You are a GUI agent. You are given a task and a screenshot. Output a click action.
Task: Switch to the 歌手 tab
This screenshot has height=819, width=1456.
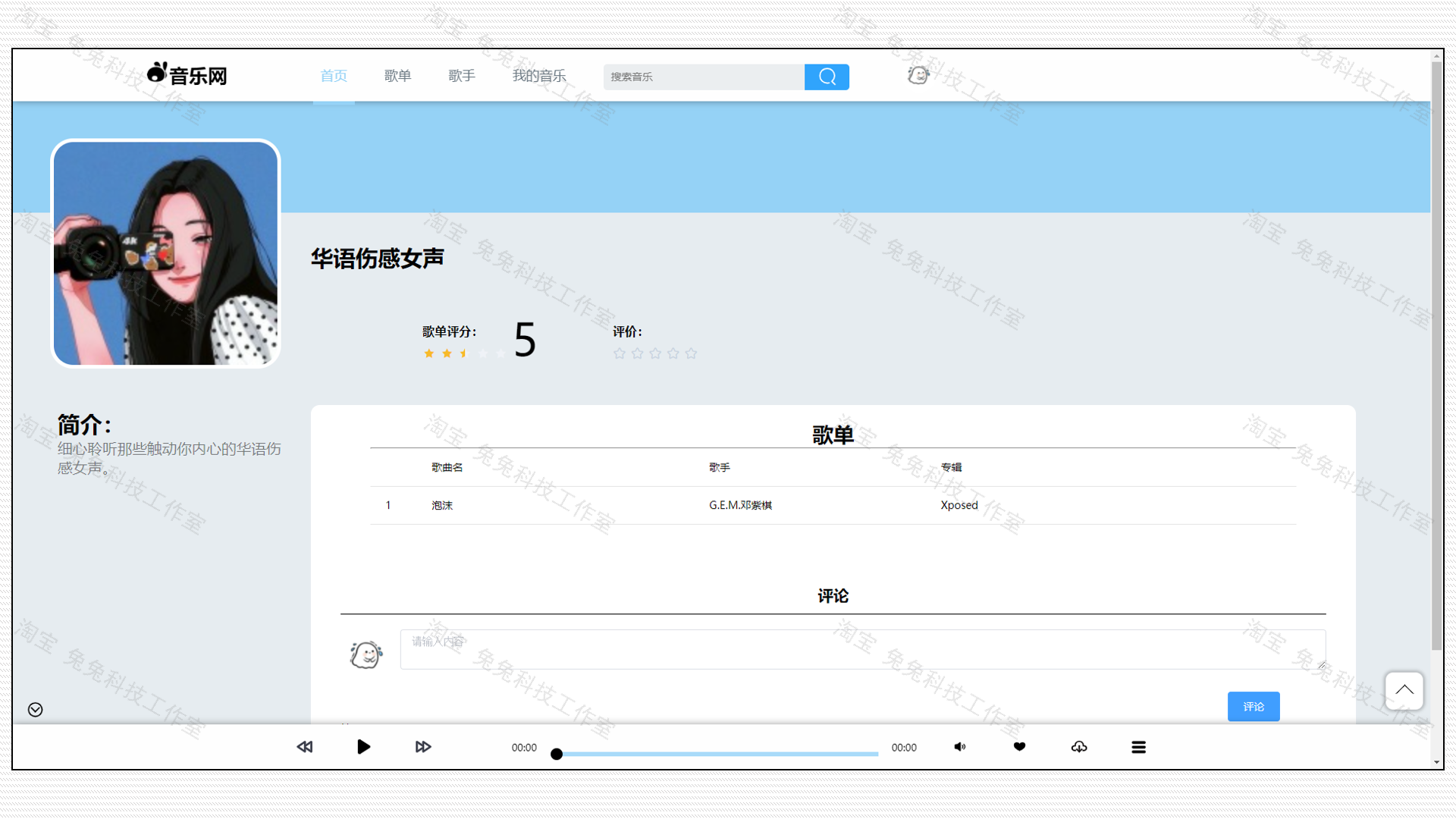462,75
